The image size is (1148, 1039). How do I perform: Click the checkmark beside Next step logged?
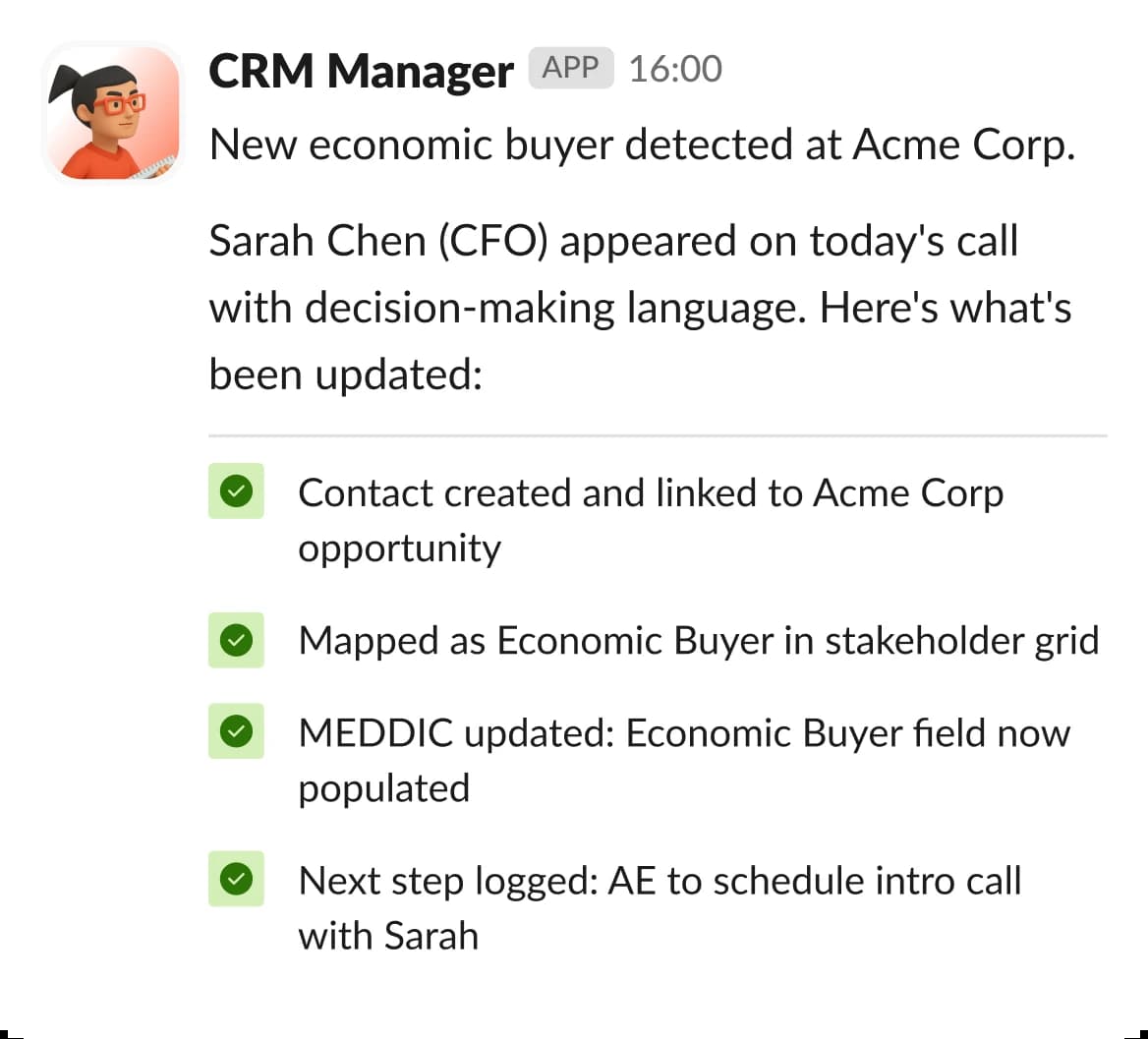(236, 880)
